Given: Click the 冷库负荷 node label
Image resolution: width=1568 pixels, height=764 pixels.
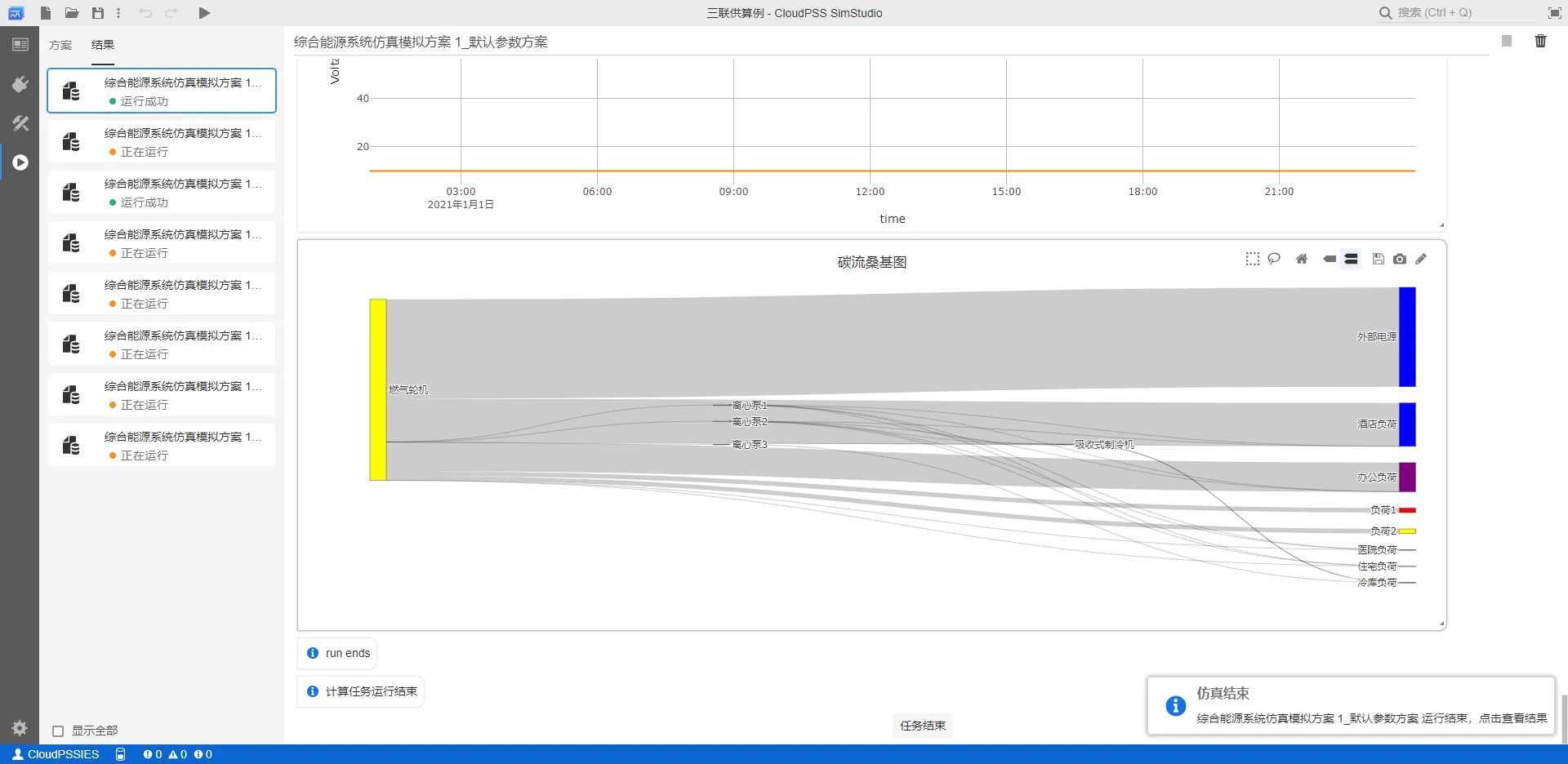Looking at the screenshot, I should coord(1377,583).
